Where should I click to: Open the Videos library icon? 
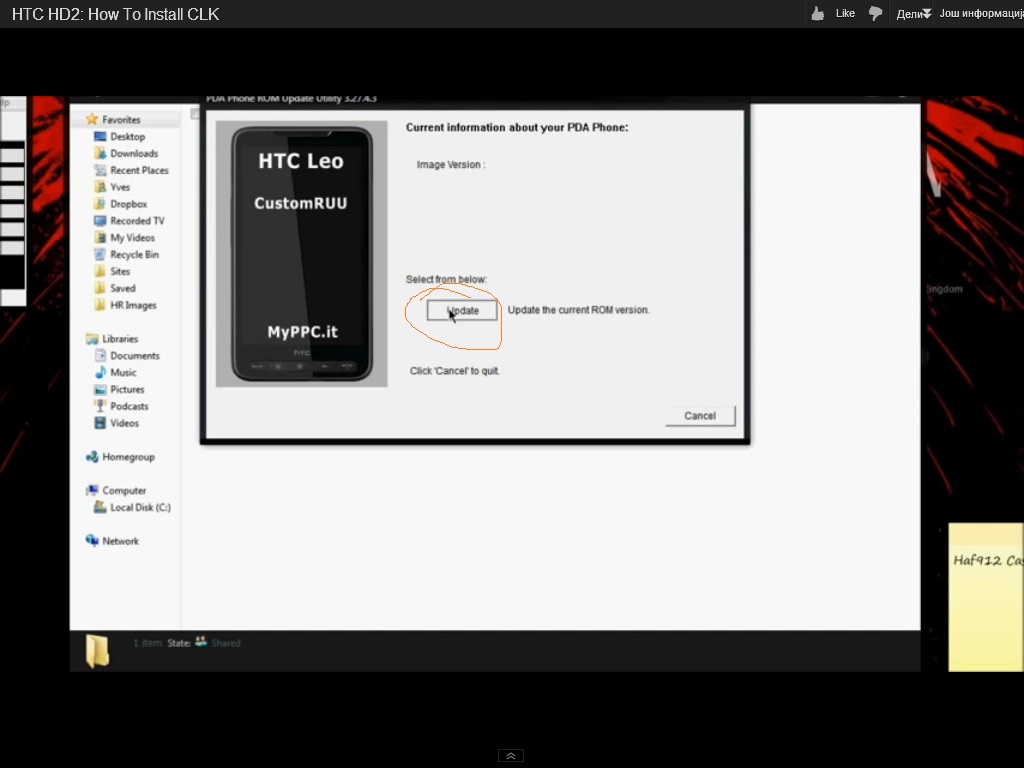point(100,423)
